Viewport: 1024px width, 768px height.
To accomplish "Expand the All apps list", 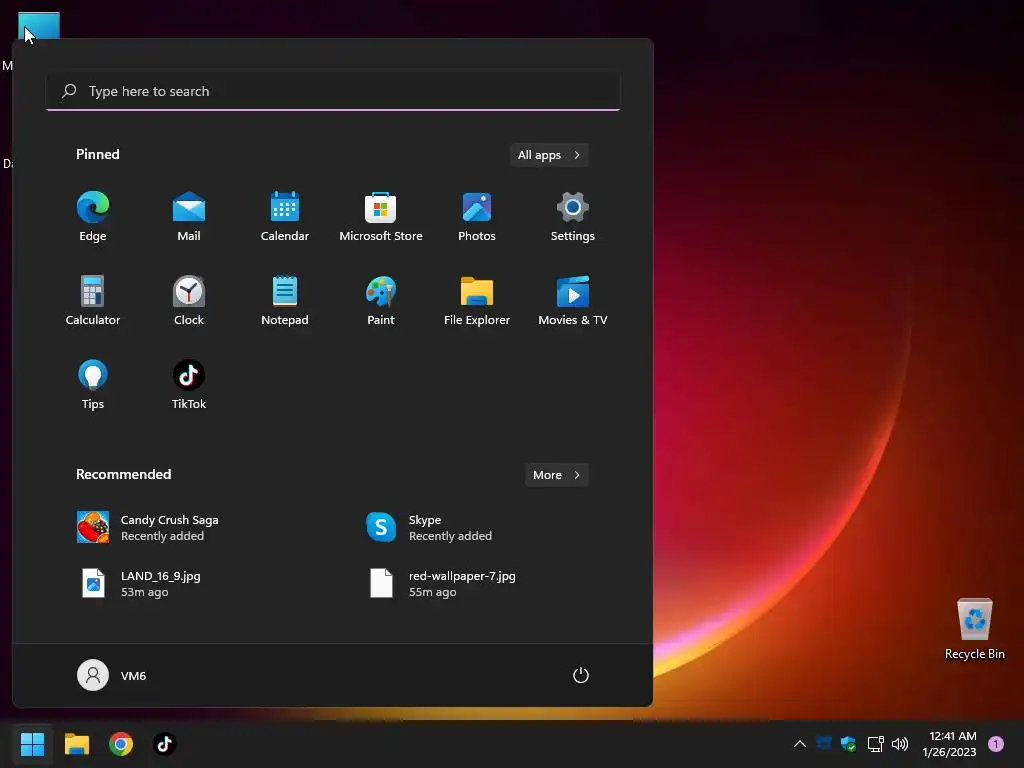I will [549, 155].
